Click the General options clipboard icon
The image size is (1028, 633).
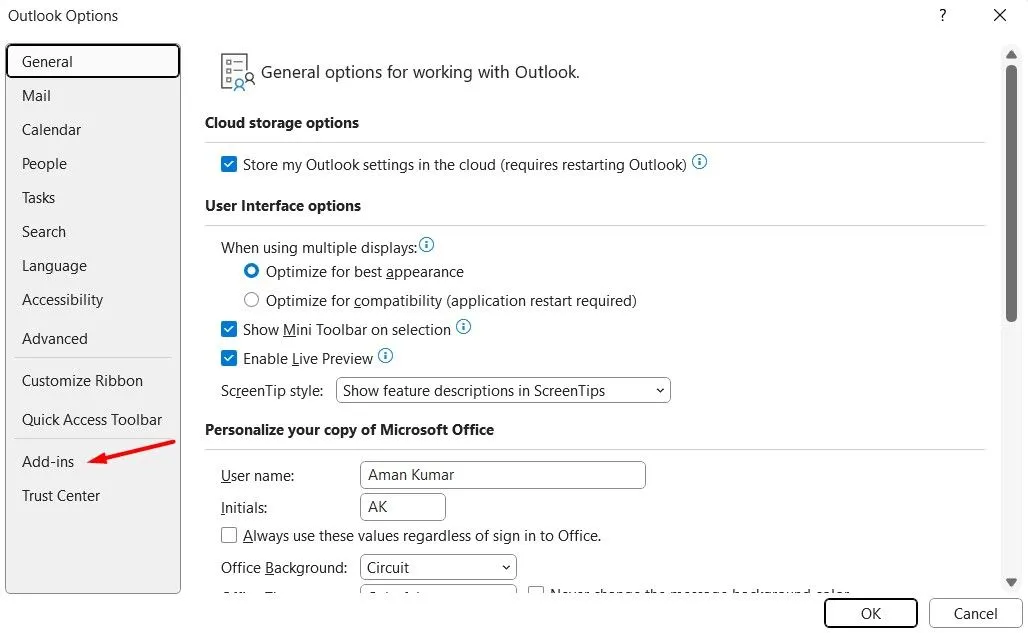(x=236, y=71)
